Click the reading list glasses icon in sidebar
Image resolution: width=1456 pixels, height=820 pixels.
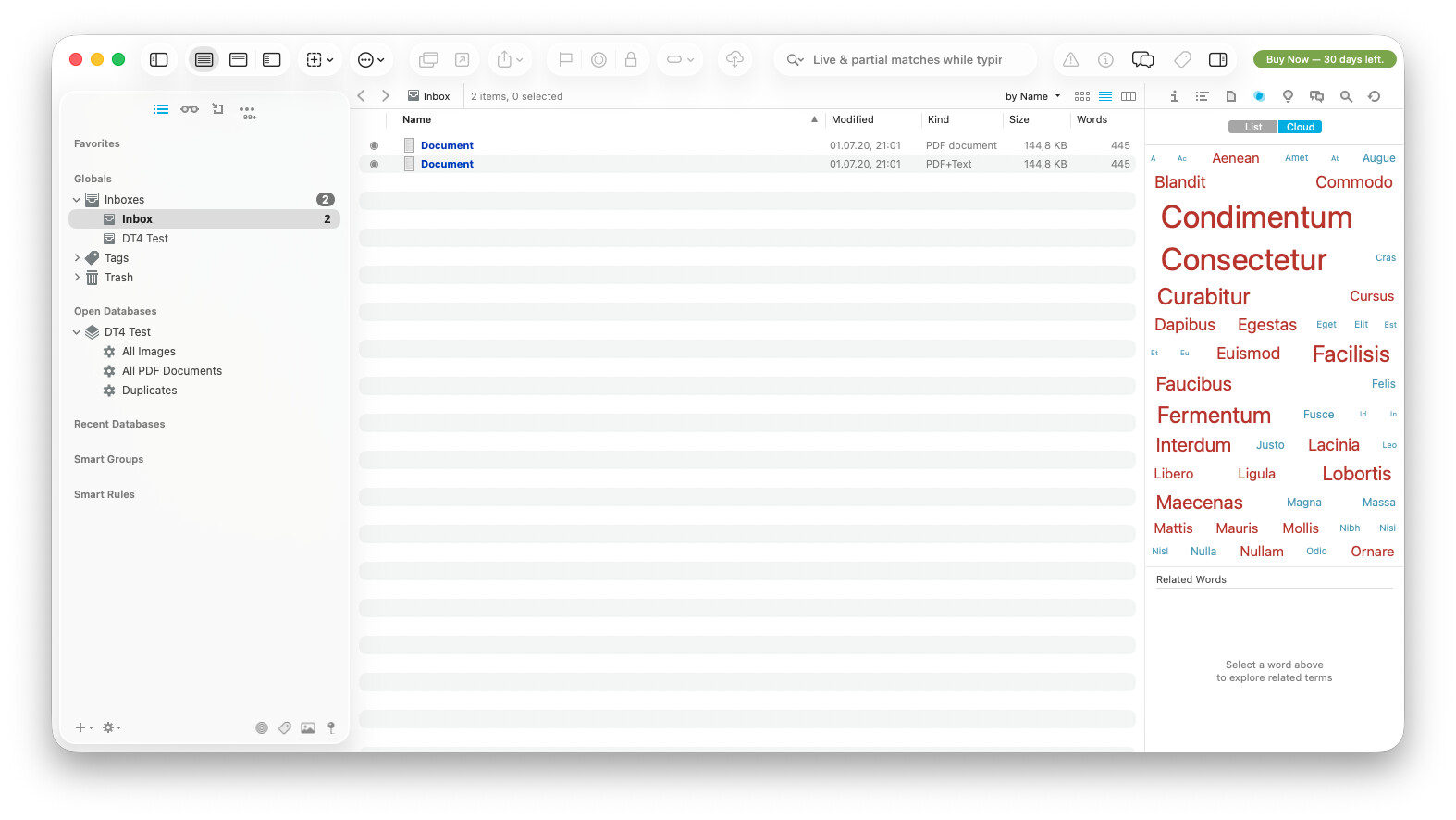pos(190,109)
